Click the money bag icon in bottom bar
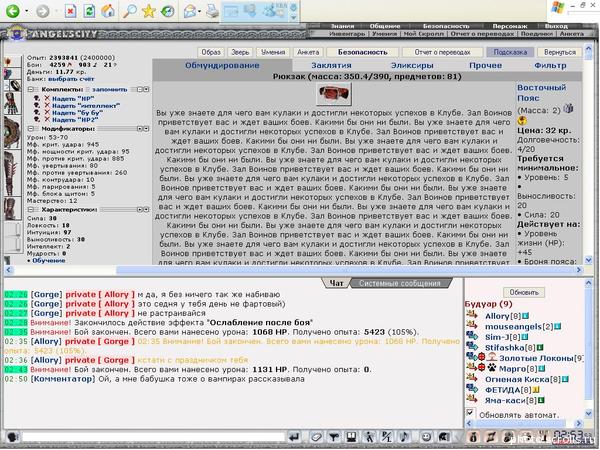 [473, 437]
